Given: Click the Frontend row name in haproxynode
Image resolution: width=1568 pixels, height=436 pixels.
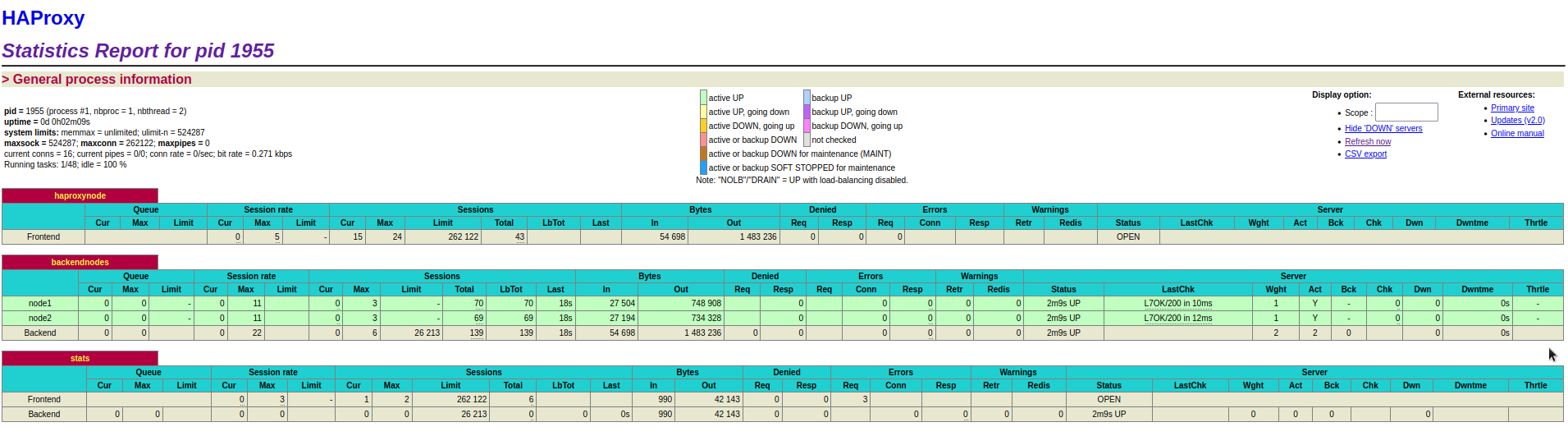Looking at the screenshot, I should click(x=43, y=236).
